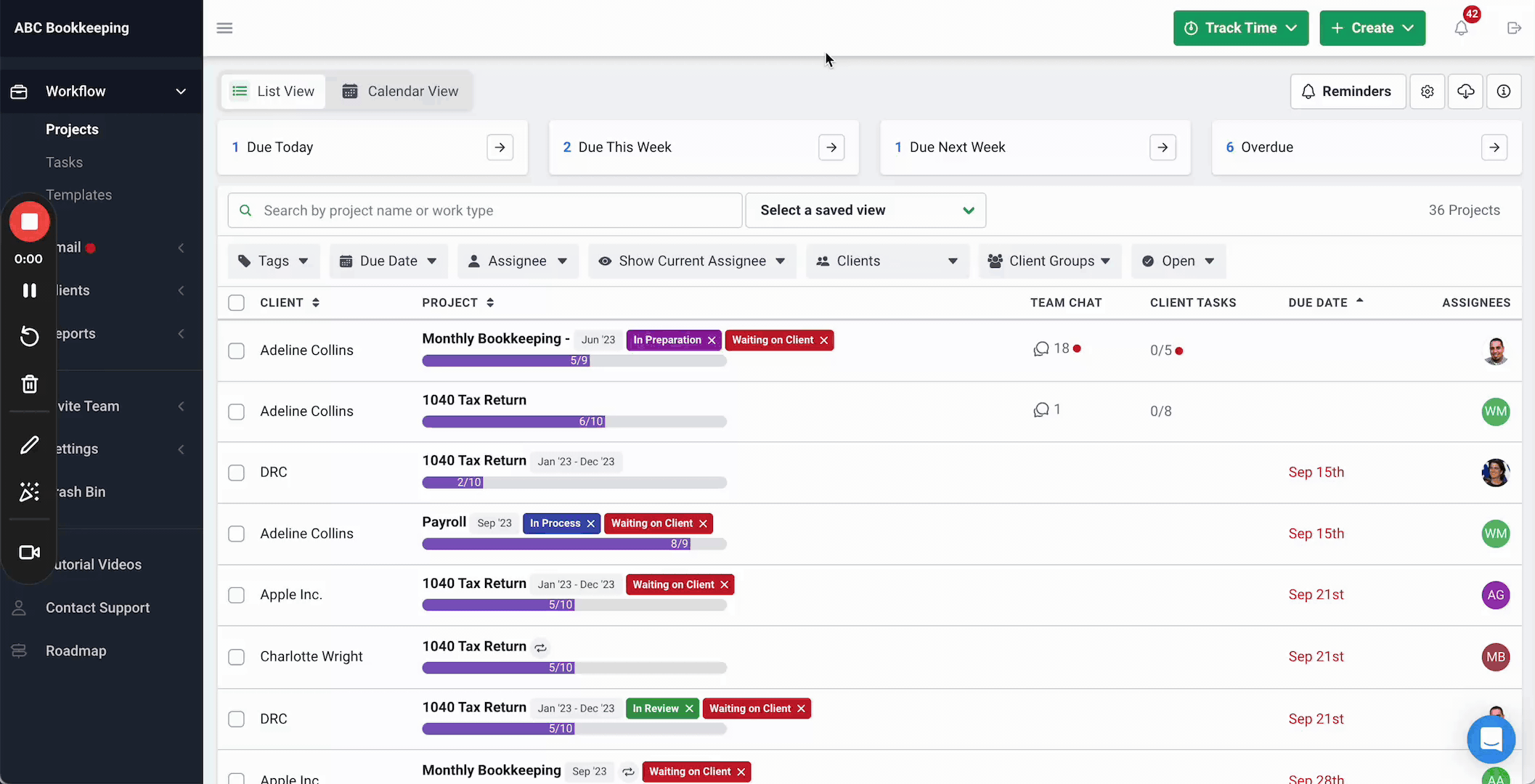Switch to List View tab
This screenshot has width=1535, height=784.
(273, 91)
